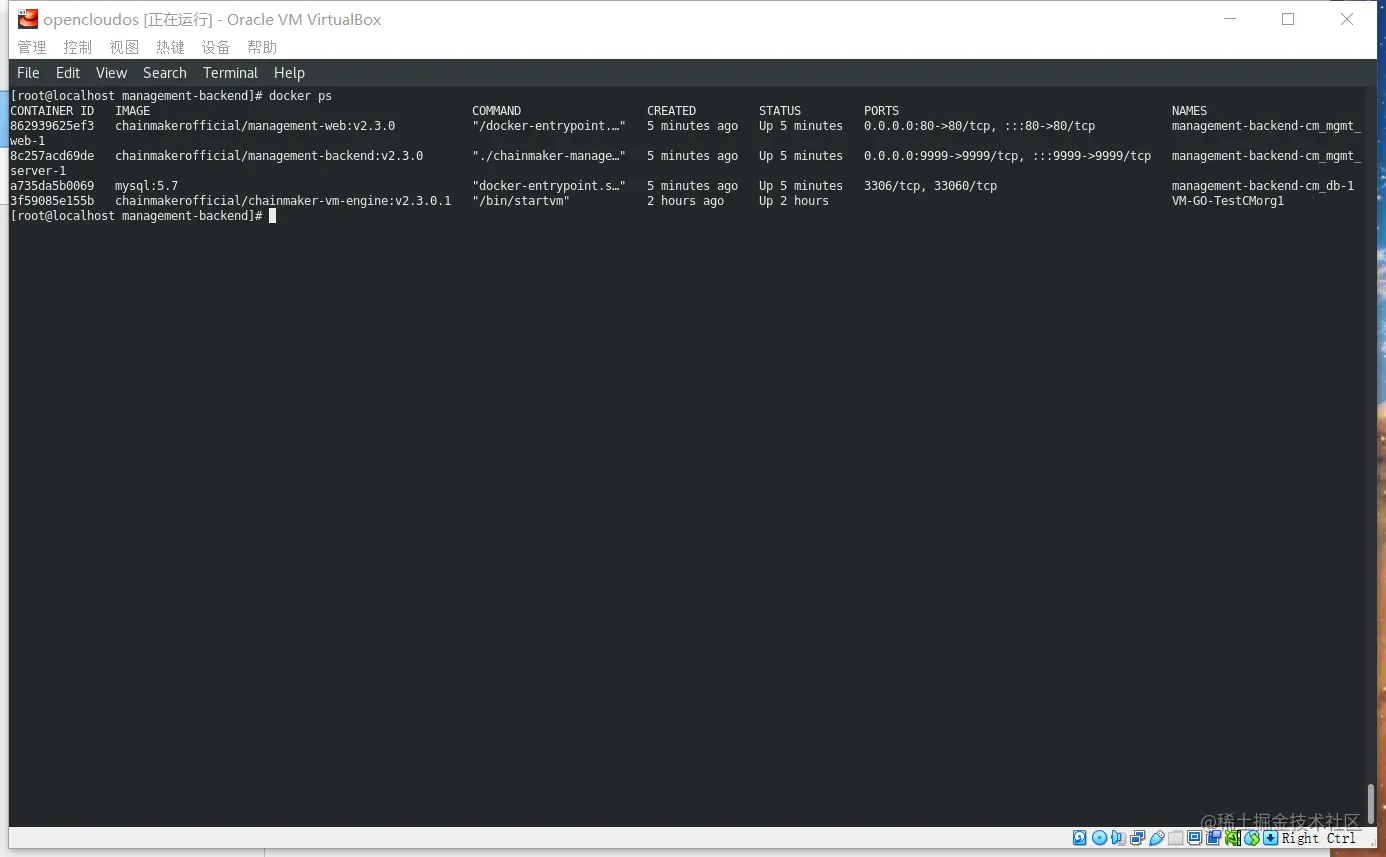Click the "2 hours ago" created value
1386x857 pixels.
tap(686, 201)
